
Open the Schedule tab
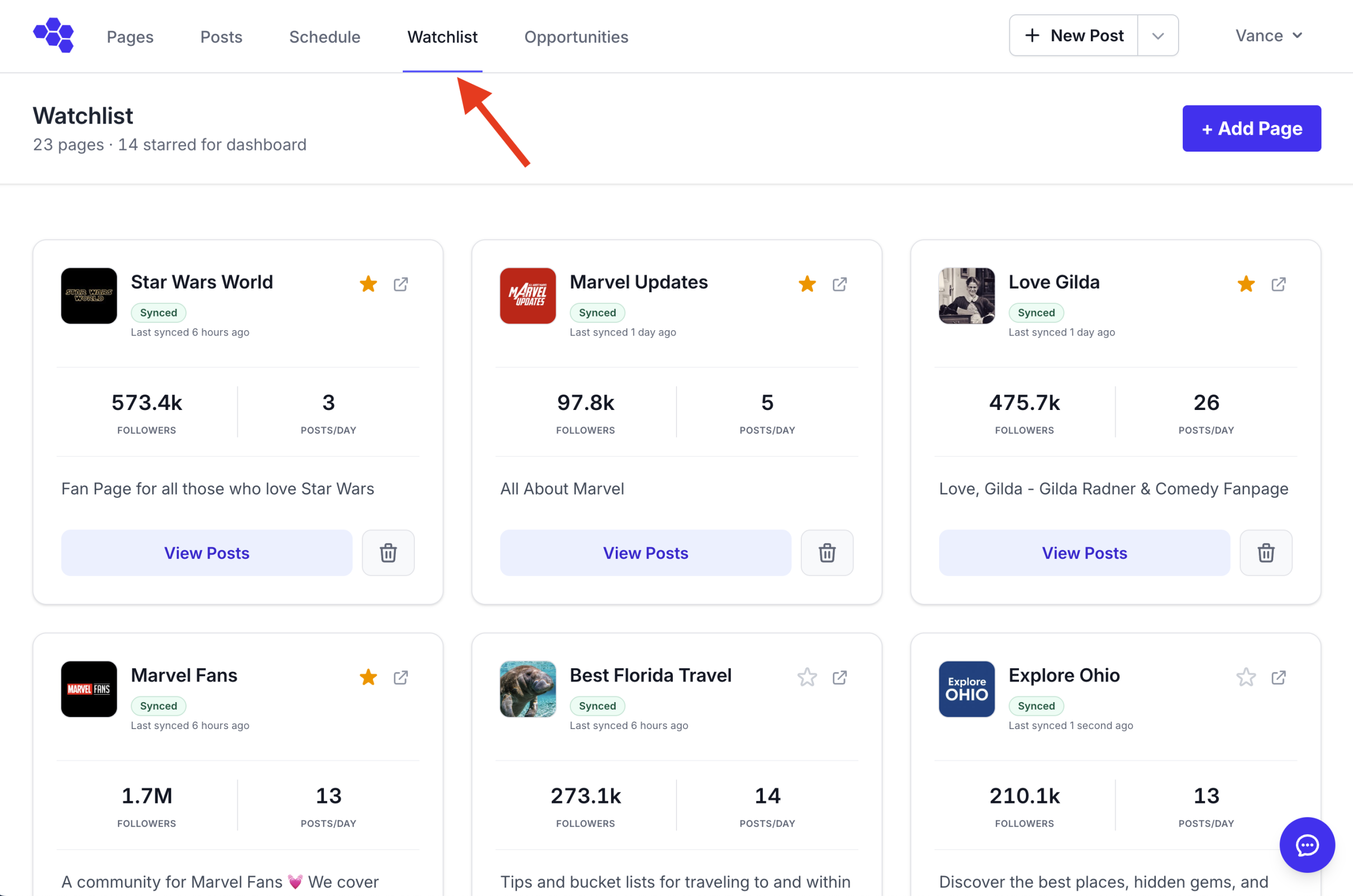tap(325, 36)
